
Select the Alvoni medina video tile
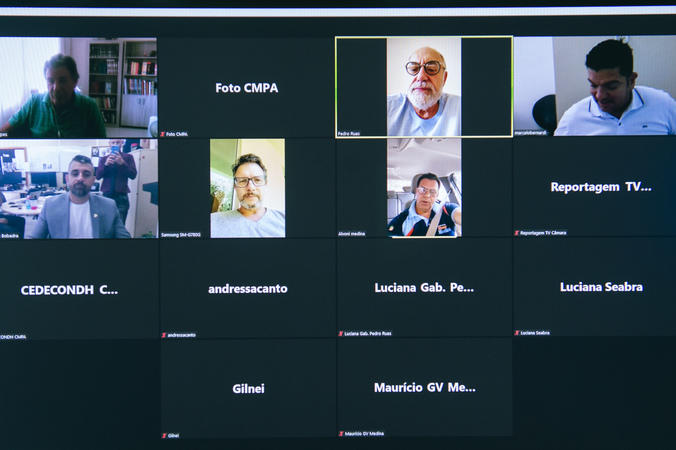(424, 188)
